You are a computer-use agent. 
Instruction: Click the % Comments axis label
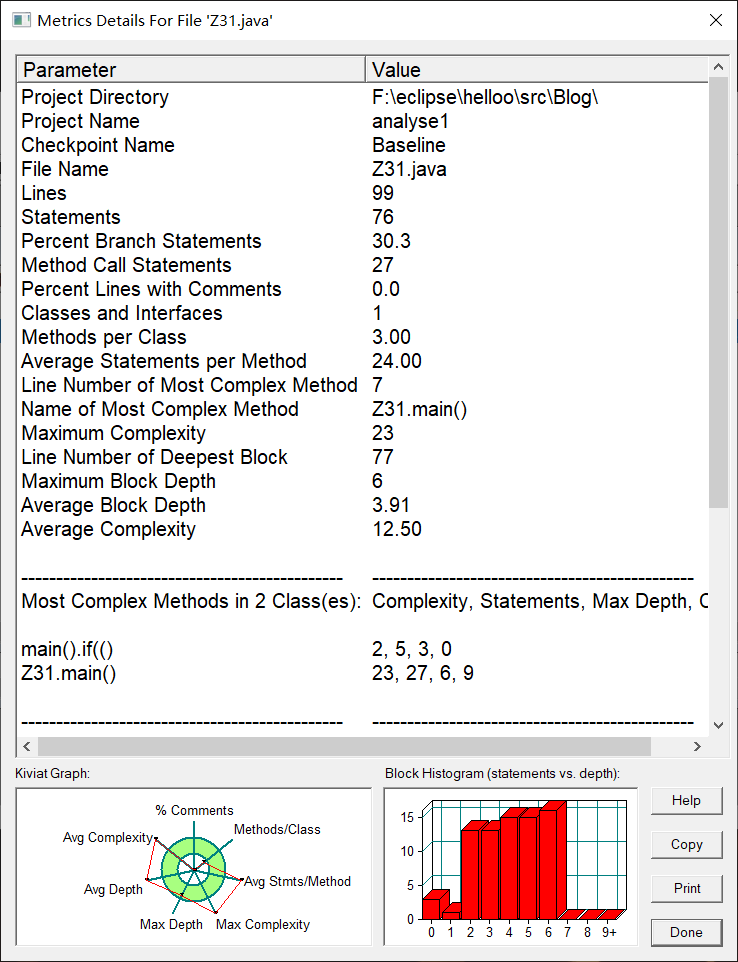194,810
